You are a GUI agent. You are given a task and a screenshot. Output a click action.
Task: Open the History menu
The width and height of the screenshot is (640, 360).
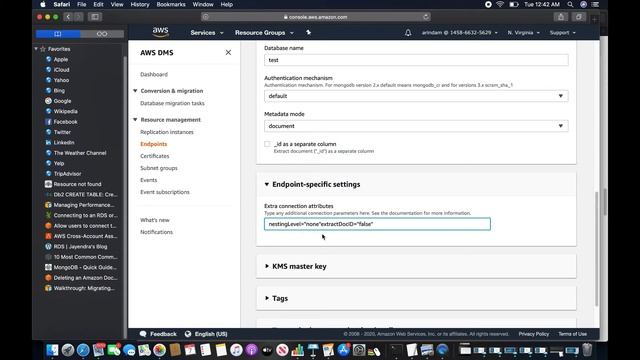140,4
